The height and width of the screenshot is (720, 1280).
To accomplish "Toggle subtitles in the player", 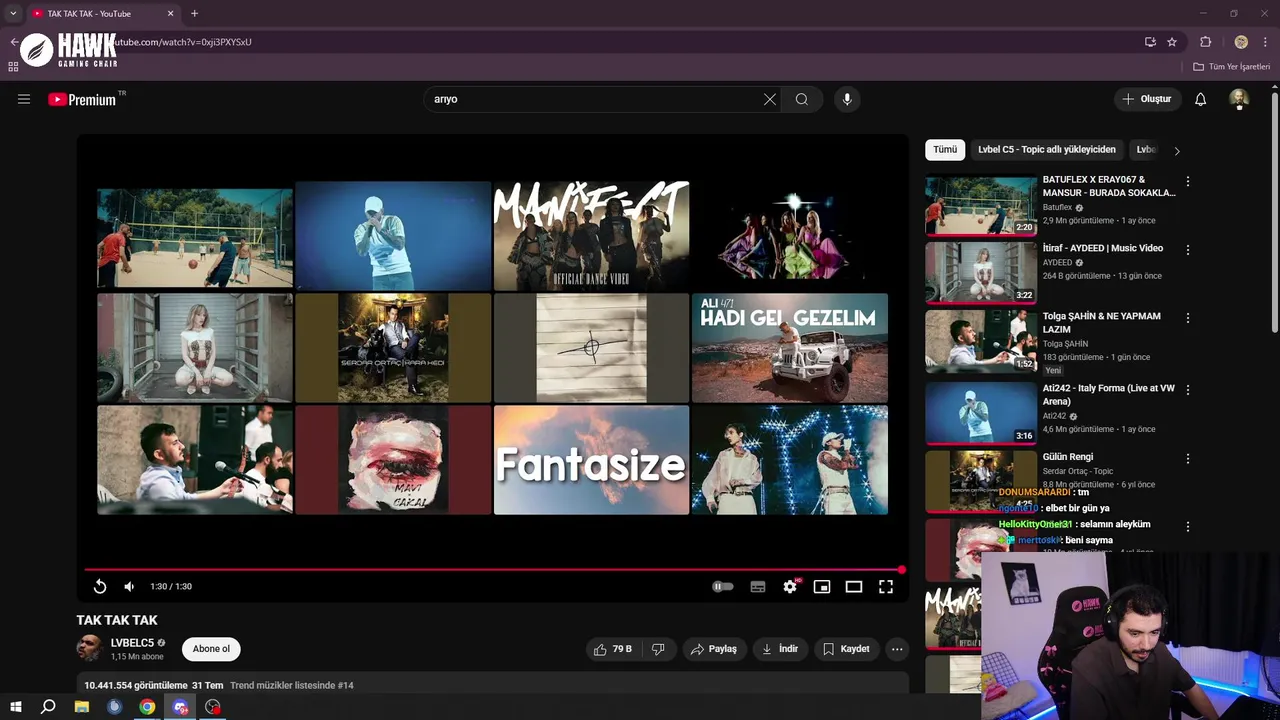I will [758, 586].
